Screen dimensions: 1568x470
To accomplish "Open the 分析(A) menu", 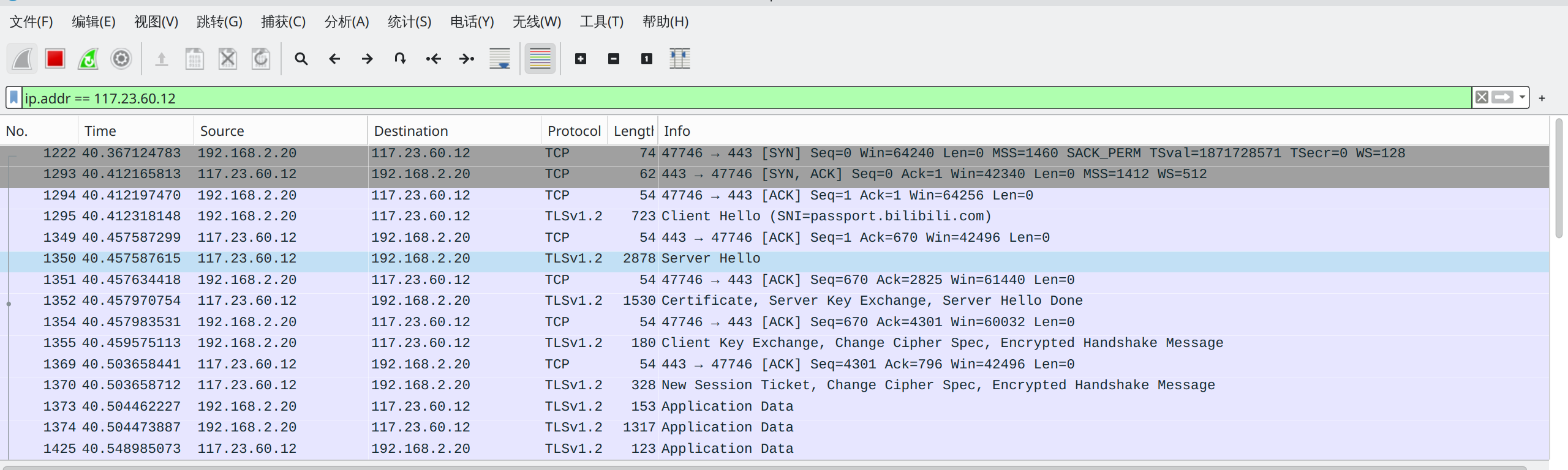I will click(x=347, y=22).
